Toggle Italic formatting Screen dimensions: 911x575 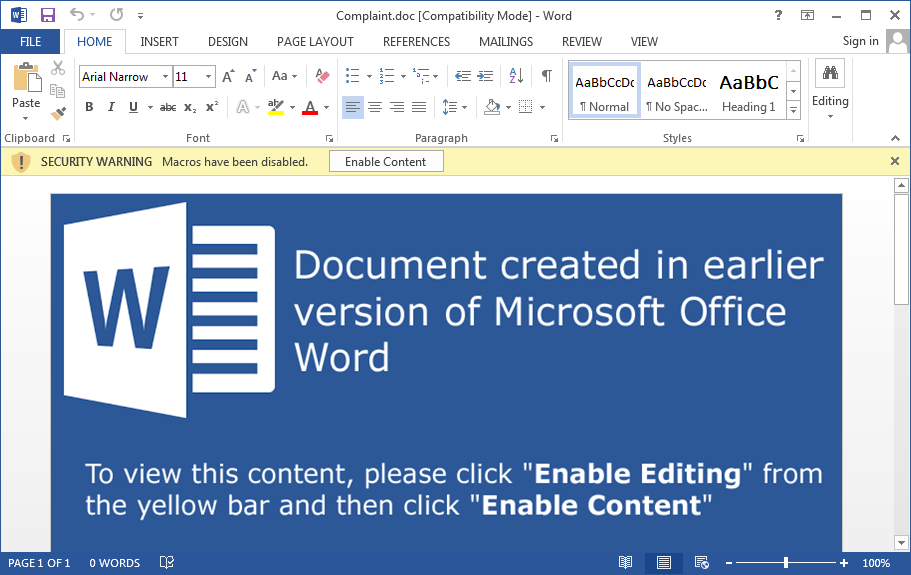[111, 107]
